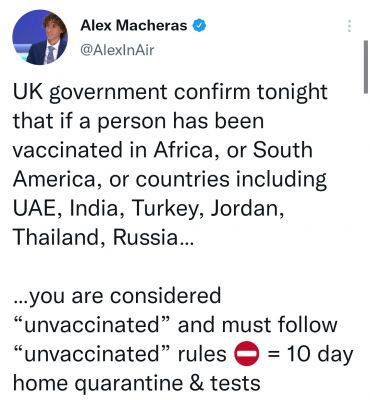The width and height of the screenshot is (370, 400).
Task: Click the word "Africa" in the tweet
Action: pyautogui.click(x=187, y=150)
